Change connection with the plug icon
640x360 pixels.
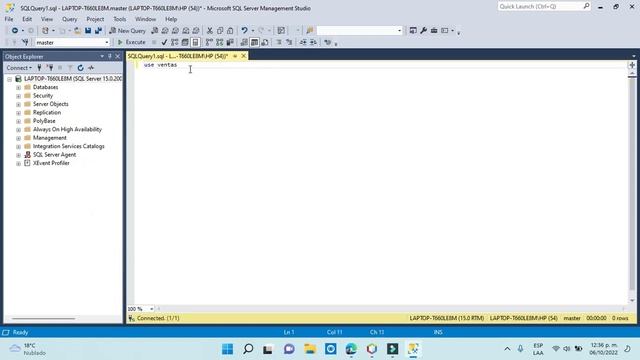(x=25, y=42)
